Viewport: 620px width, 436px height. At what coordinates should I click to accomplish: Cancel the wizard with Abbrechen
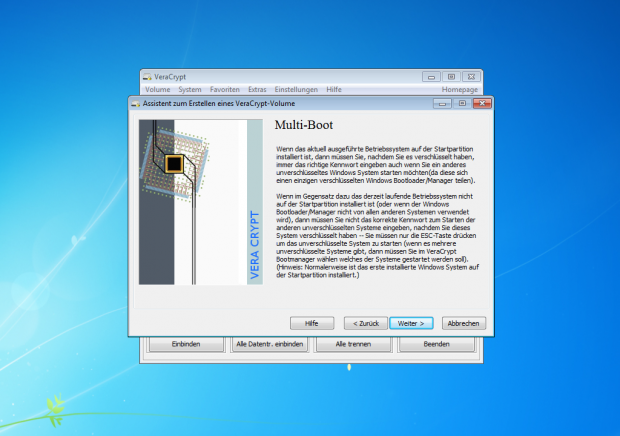coord(463,323)
